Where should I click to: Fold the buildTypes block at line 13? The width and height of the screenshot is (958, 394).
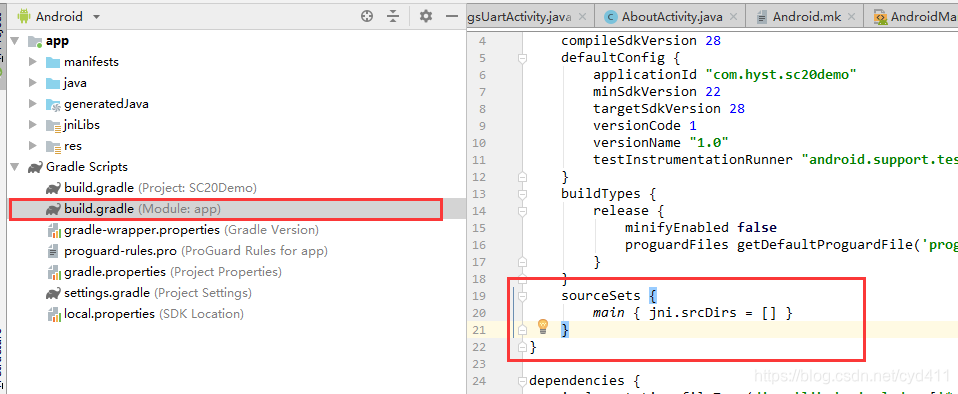522,194
